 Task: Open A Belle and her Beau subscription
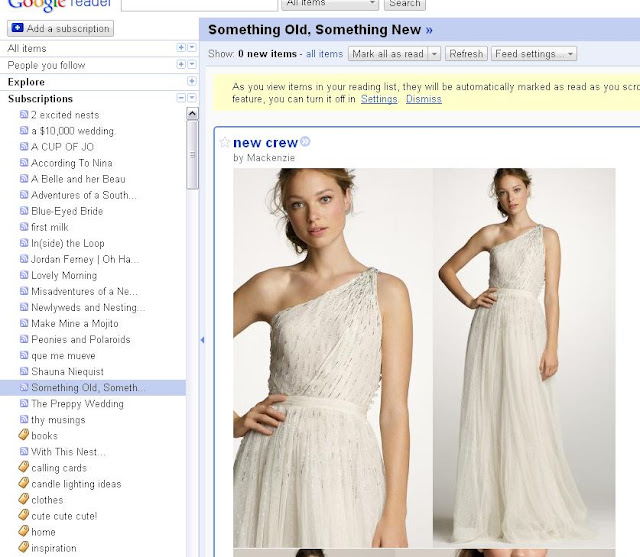coord(78,179)
